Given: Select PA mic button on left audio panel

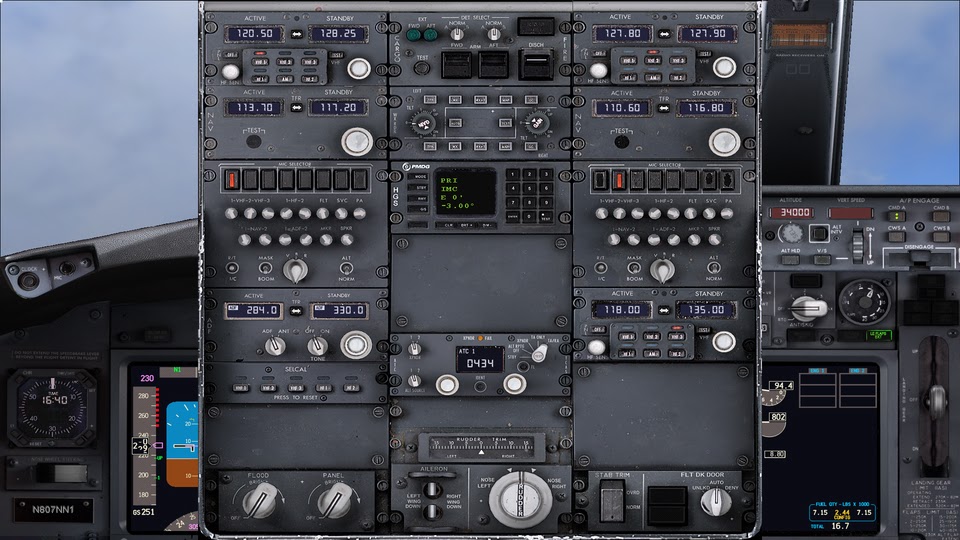Looking at the screenshot, I should (x=360, y=179).
